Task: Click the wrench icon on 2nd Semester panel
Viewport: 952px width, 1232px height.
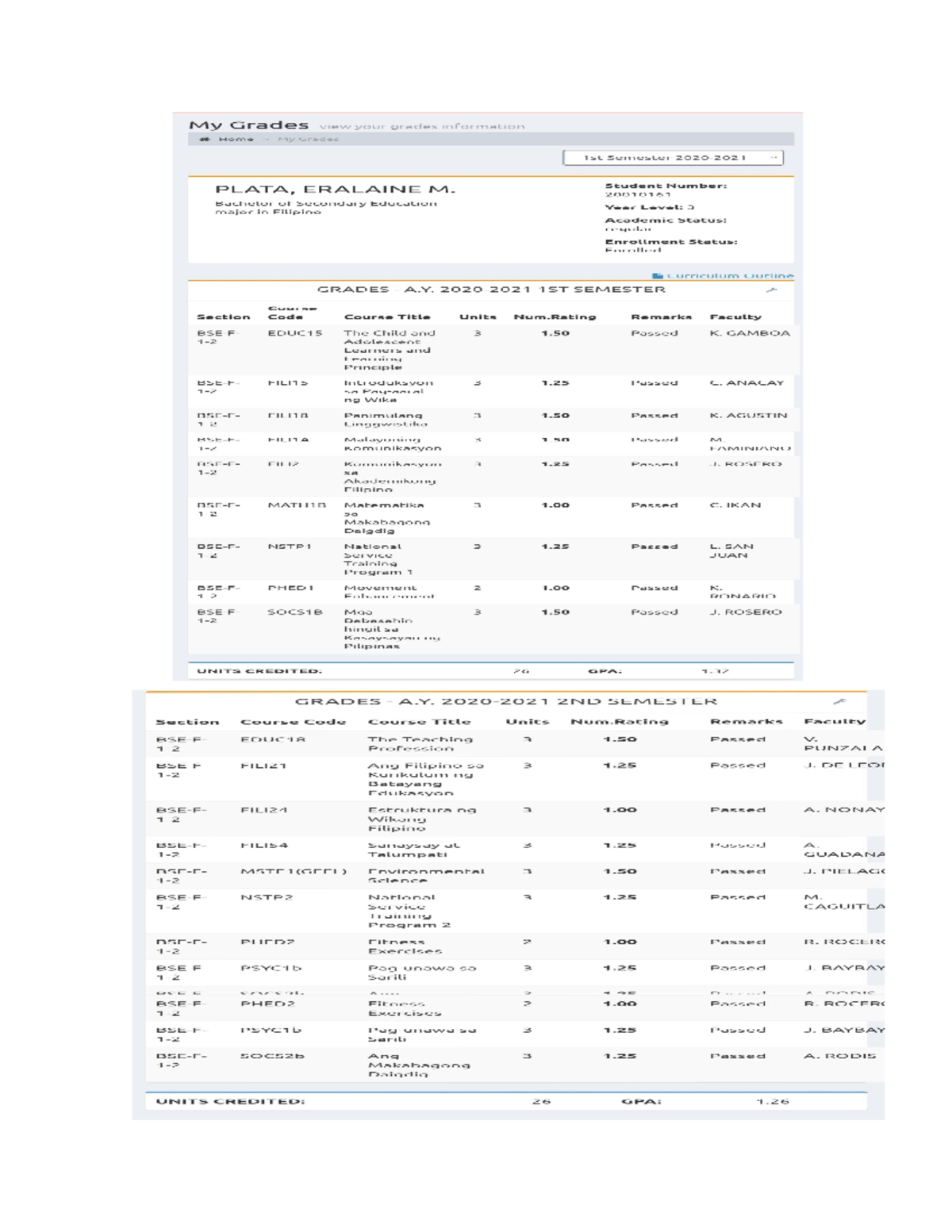Action: pos(839,702)
